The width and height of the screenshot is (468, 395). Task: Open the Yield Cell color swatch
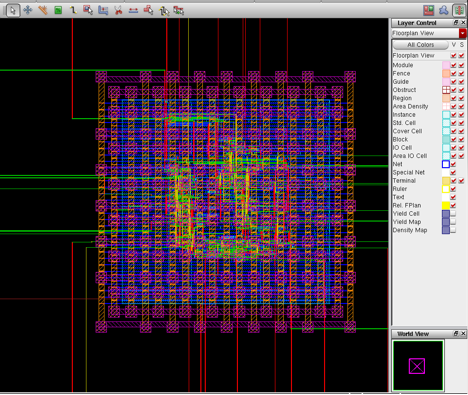point(446,214)
